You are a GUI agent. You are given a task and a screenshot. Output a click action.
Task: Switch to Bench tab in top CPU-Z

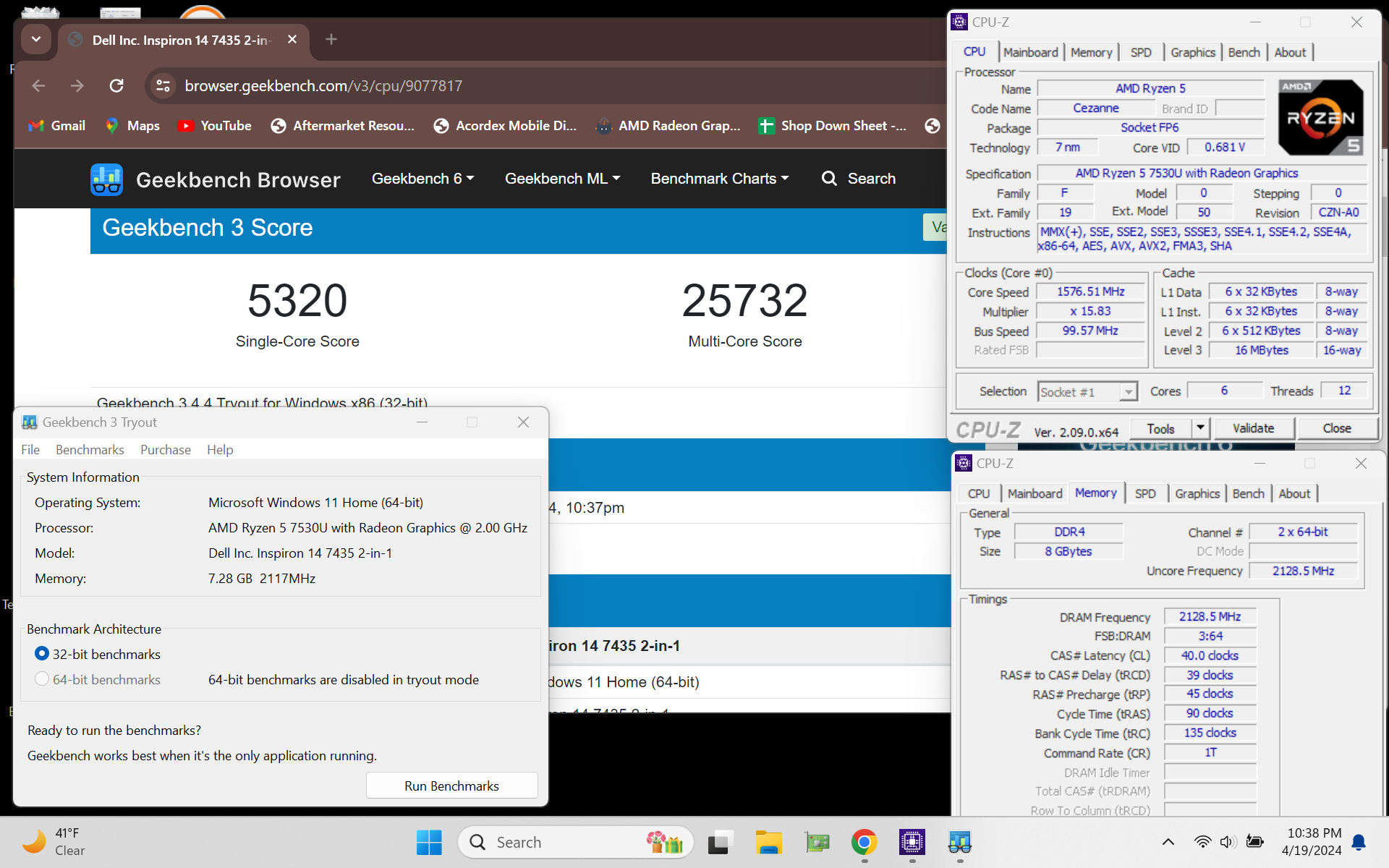click(x=1244, y=52)
